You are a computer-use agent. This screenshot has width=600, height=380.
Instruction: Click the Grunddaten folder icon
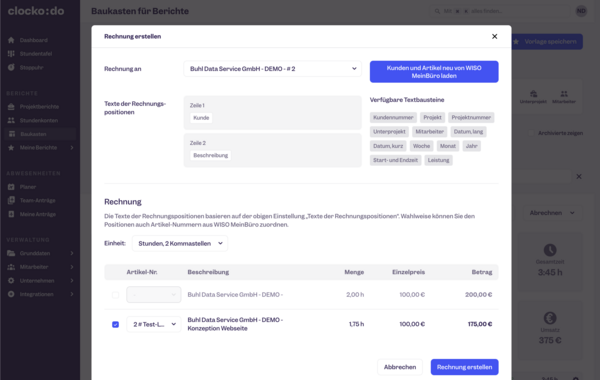pyautogui.click(x=11, y=253)
